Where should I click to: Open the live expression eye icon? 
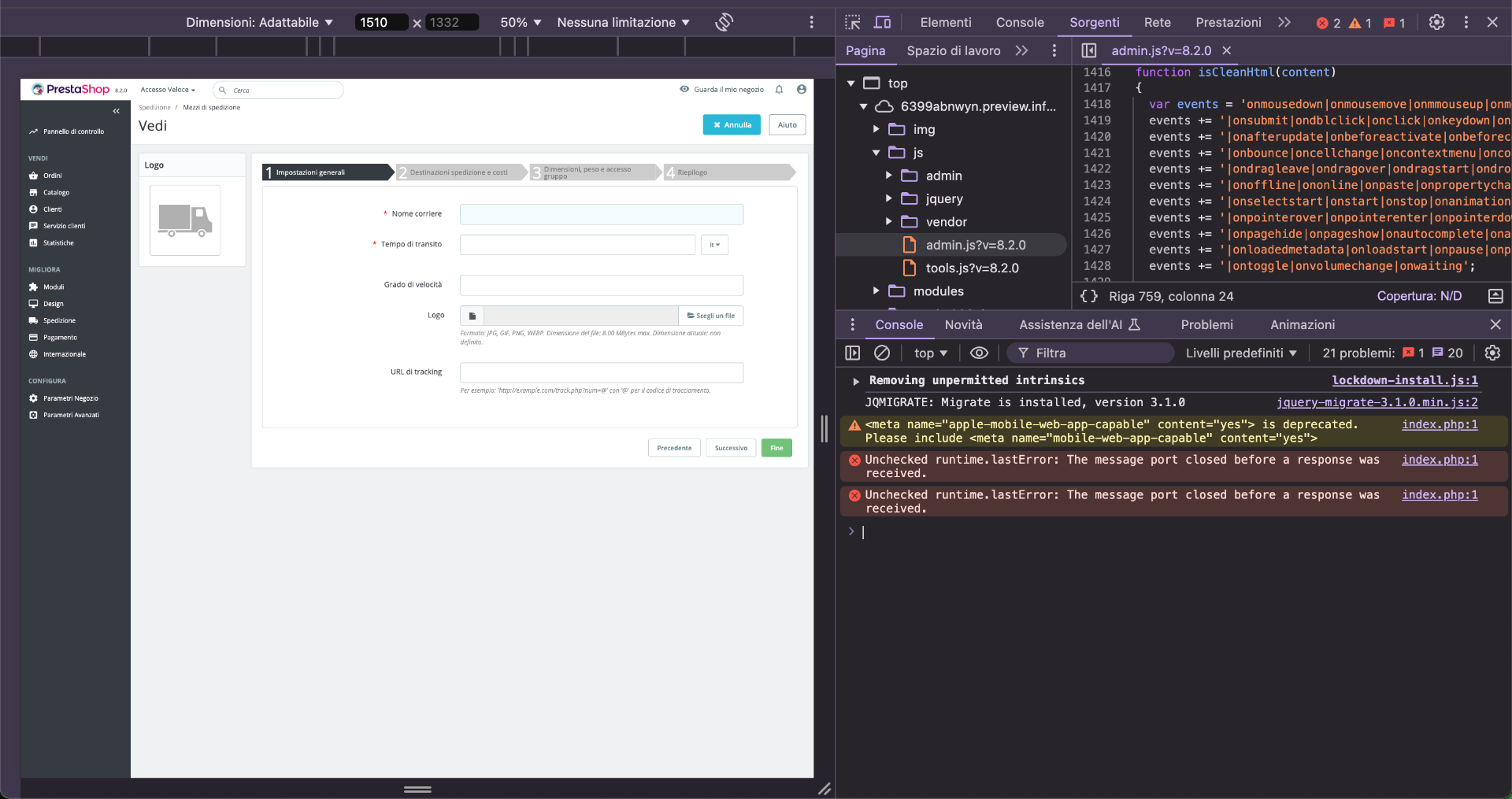[979, 353]
